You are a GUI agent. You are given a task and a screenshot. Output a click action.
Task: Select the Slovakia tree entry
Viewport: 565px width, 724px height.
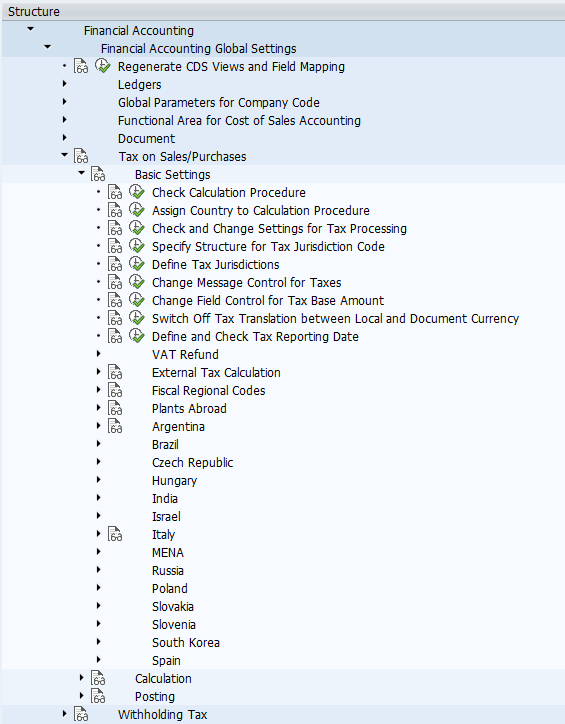tap(173, 607)
